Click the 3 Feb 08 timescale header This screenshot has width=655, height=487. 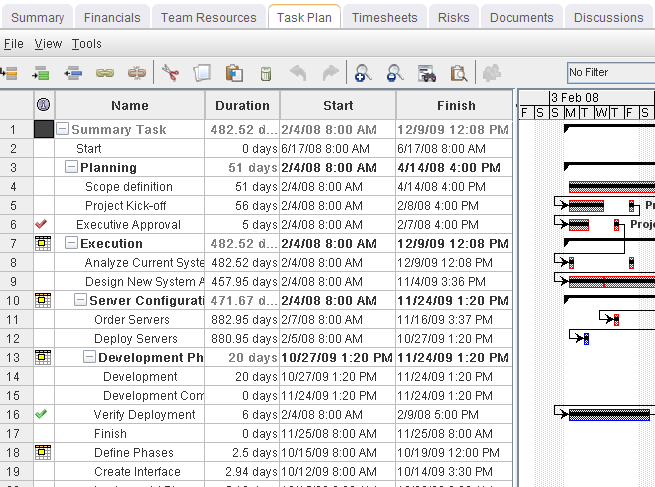(x=602, y=97)
